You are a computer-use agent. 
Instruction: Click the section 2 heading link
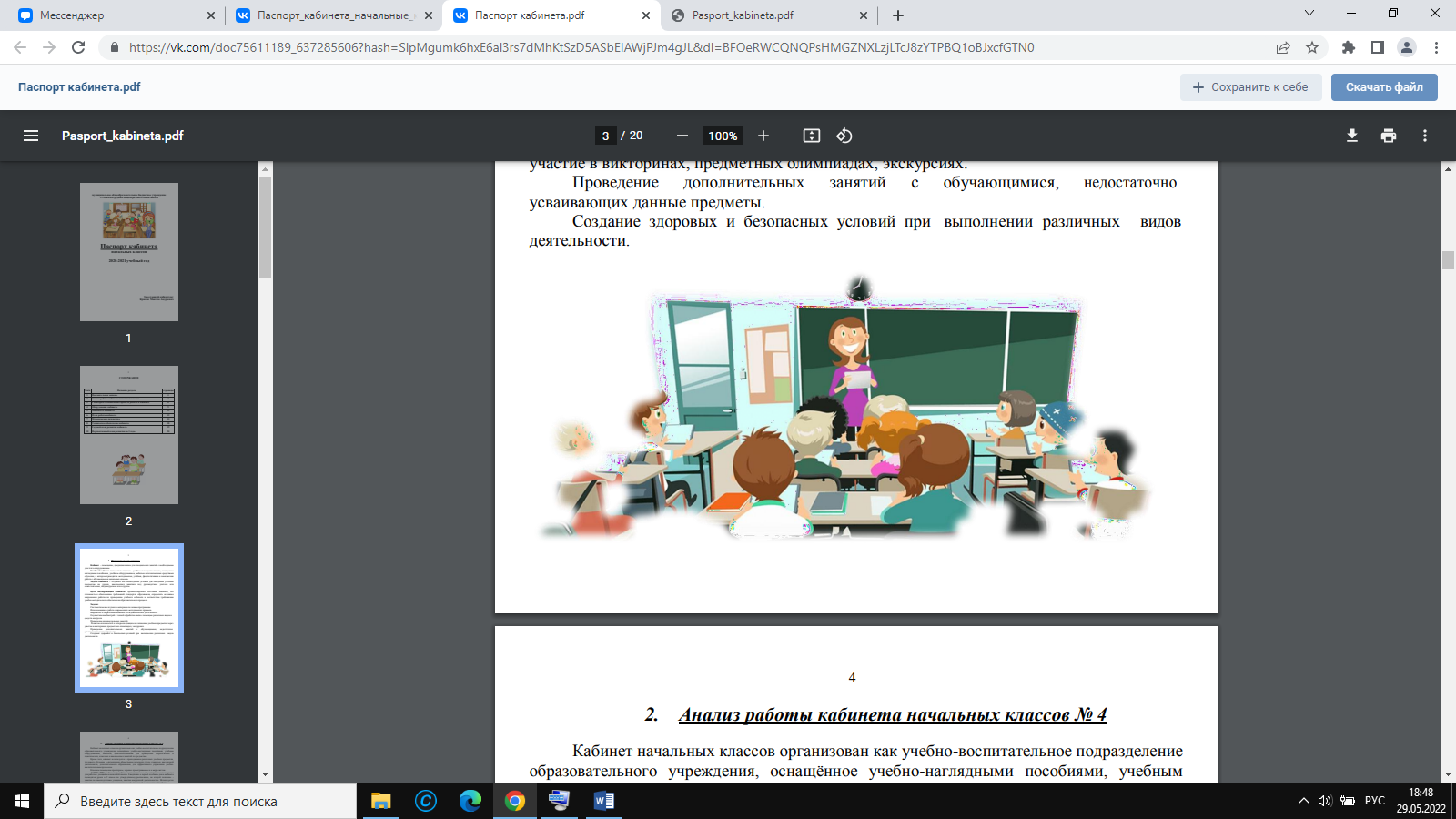pos(892,714)
